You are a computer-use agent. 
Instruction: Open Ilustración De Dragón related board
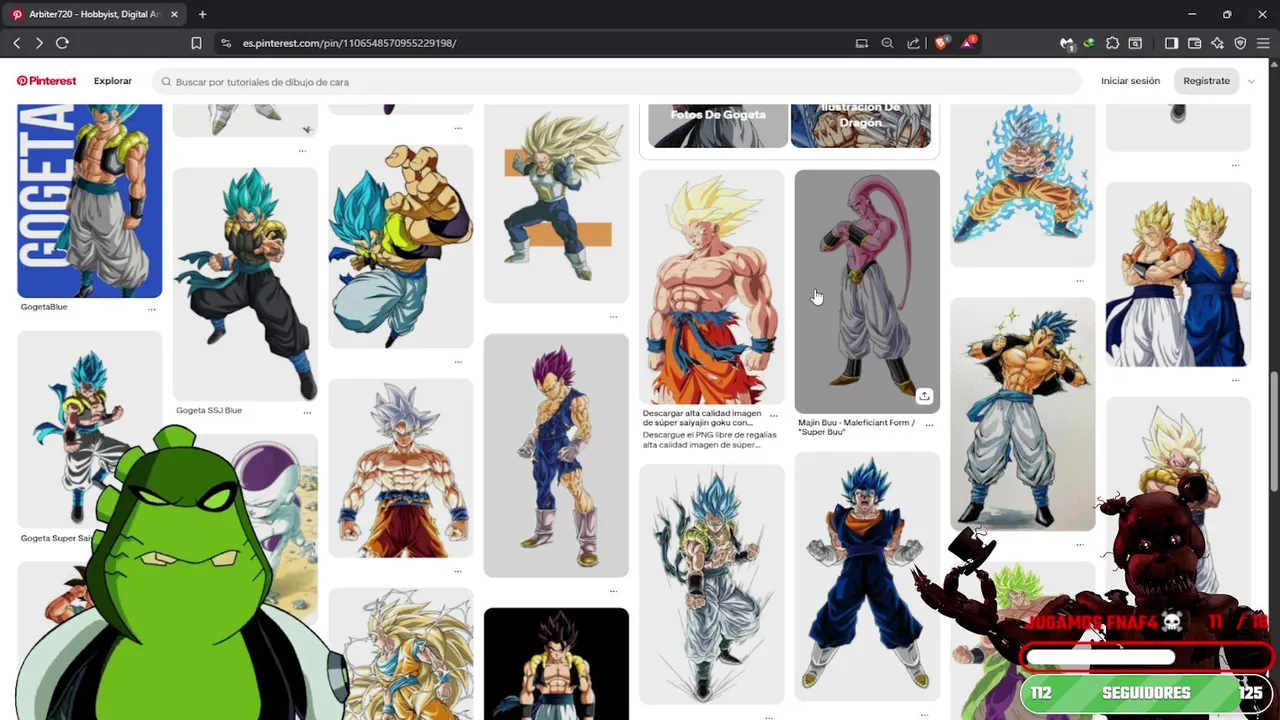pos(860,125)
